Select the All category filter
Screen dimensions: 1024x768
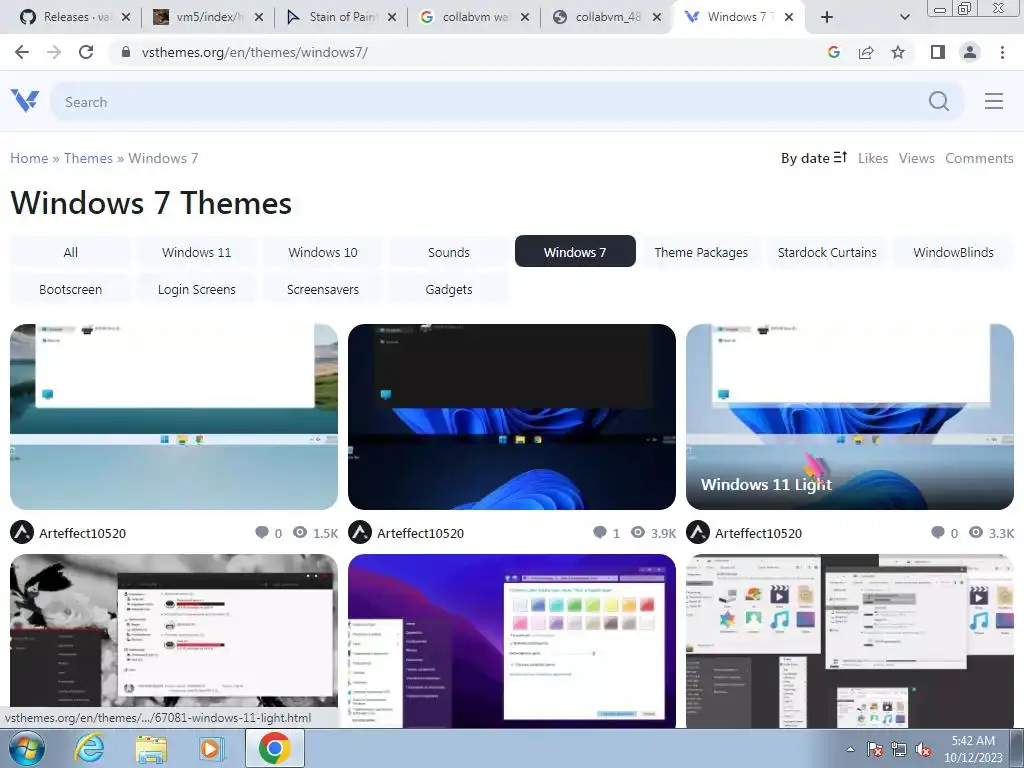tap(71, 252)
